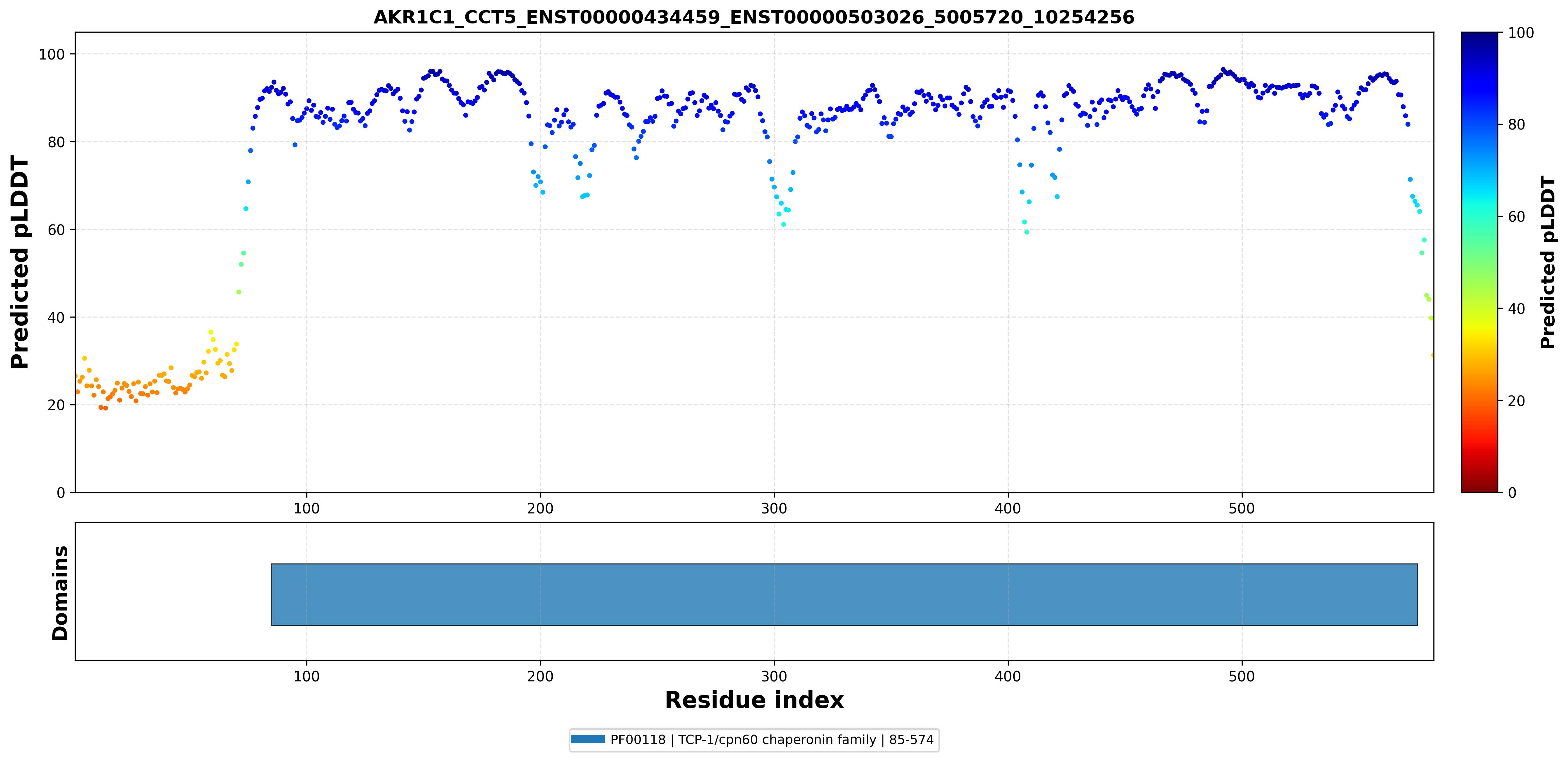The width and height of the screenshot is (1568, 762).
Task: Click the Predicted pLDDT y-axis label
Action: [19, 262]
